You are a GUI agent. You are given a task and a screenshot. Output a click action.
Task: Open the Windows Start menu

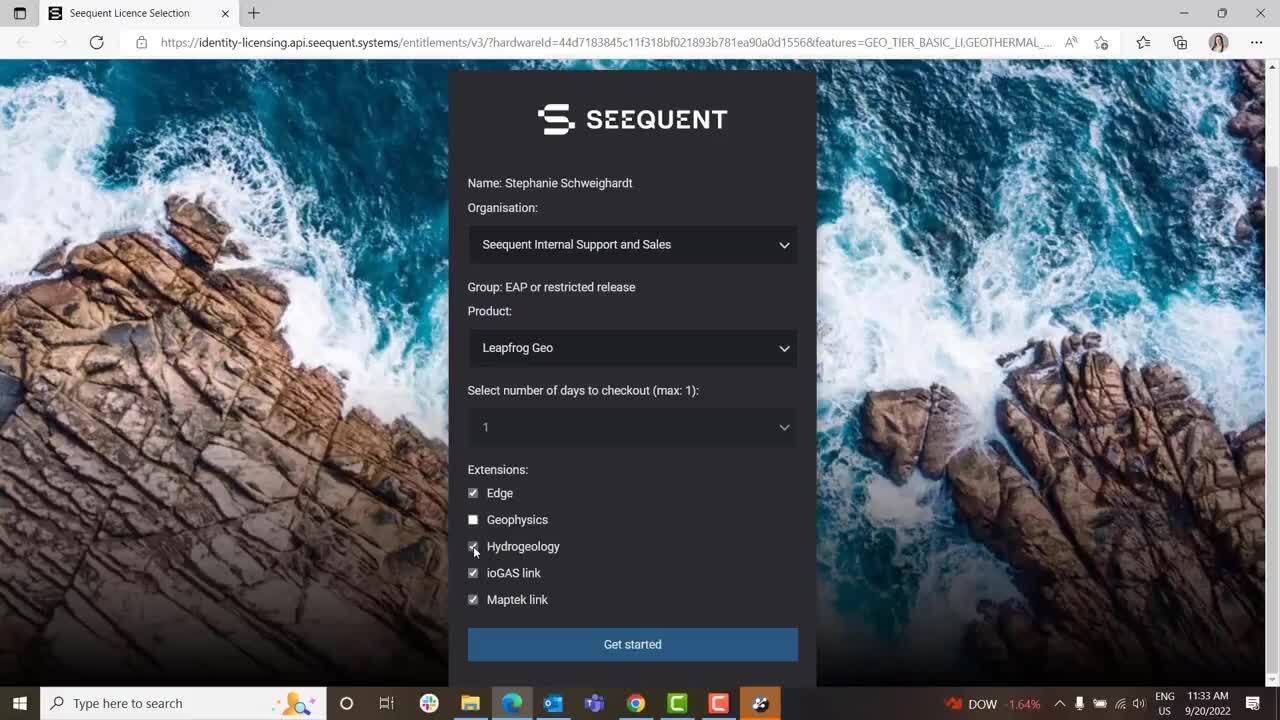20,703
